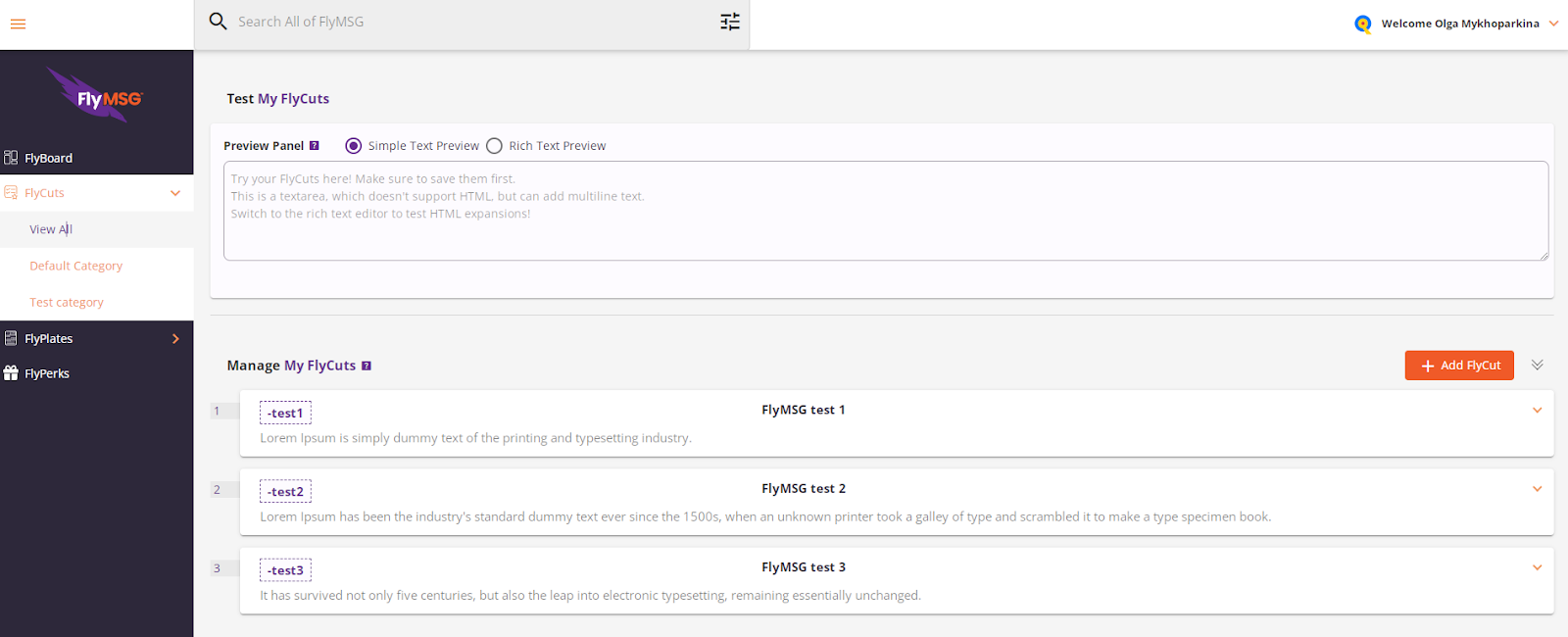Click Preview Panel help icon
The image size is (1568, 637).
point(315,146)
